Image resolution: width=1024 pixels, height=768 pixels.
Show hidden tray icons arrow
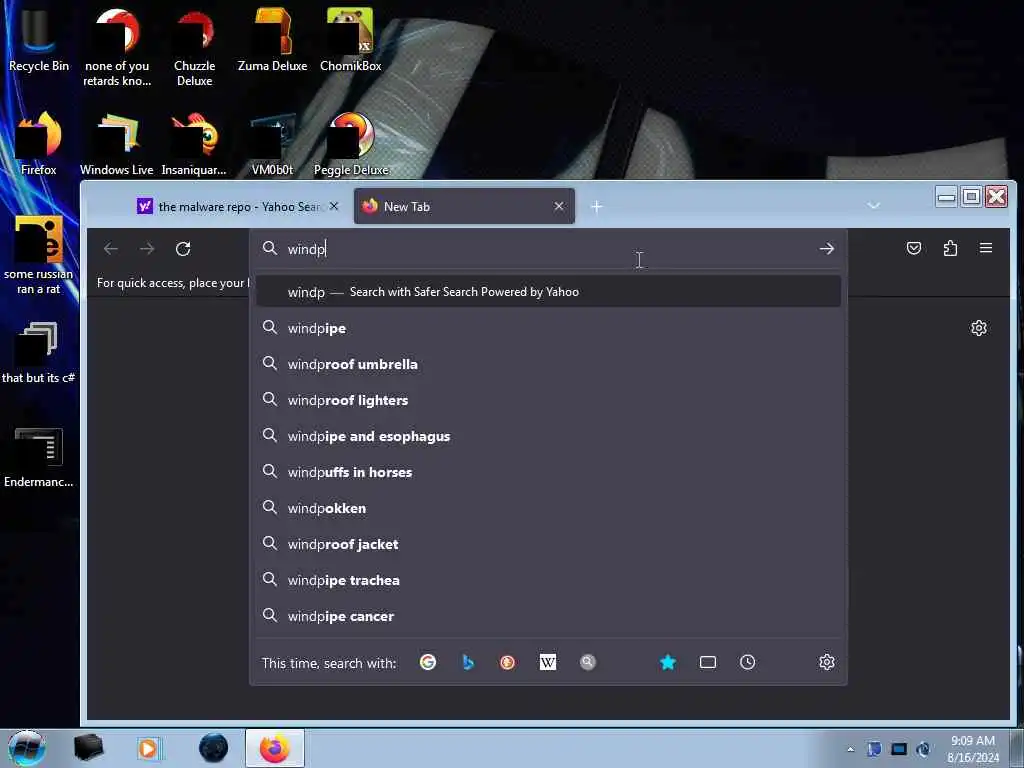[x=850, y=749]
